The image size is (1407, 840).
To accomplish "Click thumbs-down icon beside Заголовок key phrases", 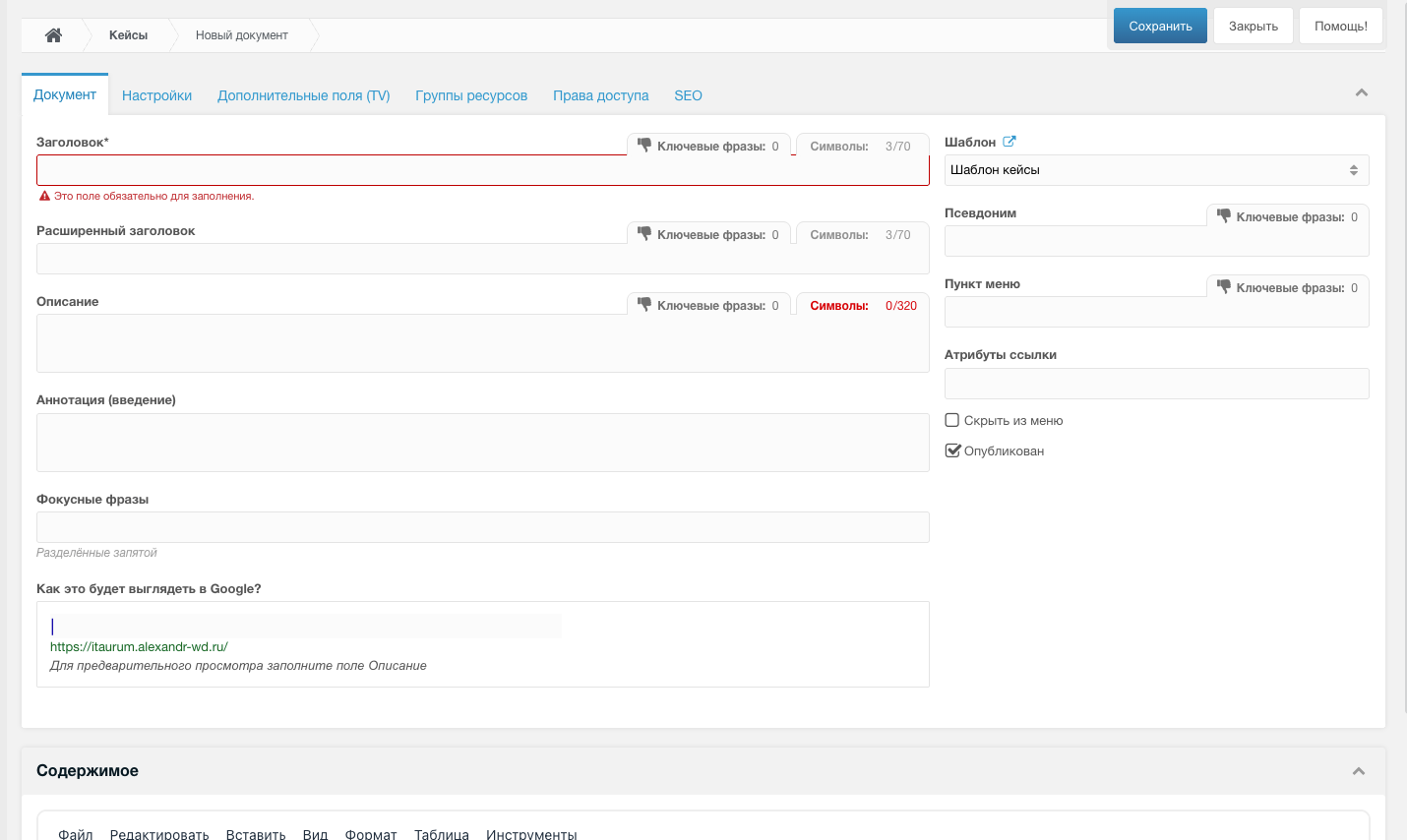I will pyautogui.click(x=644, y=146).
